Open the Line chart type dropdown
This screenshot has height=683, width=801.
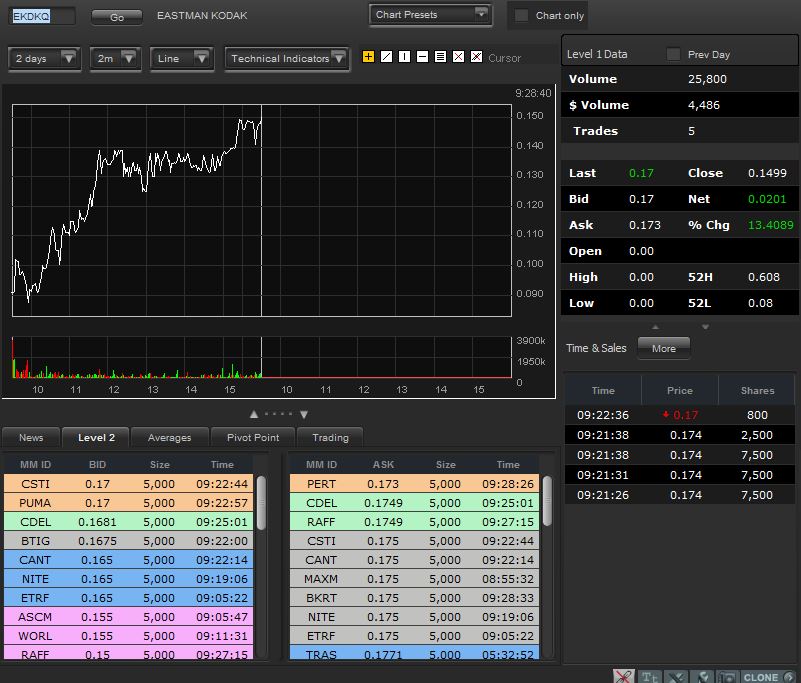[182, 59]
